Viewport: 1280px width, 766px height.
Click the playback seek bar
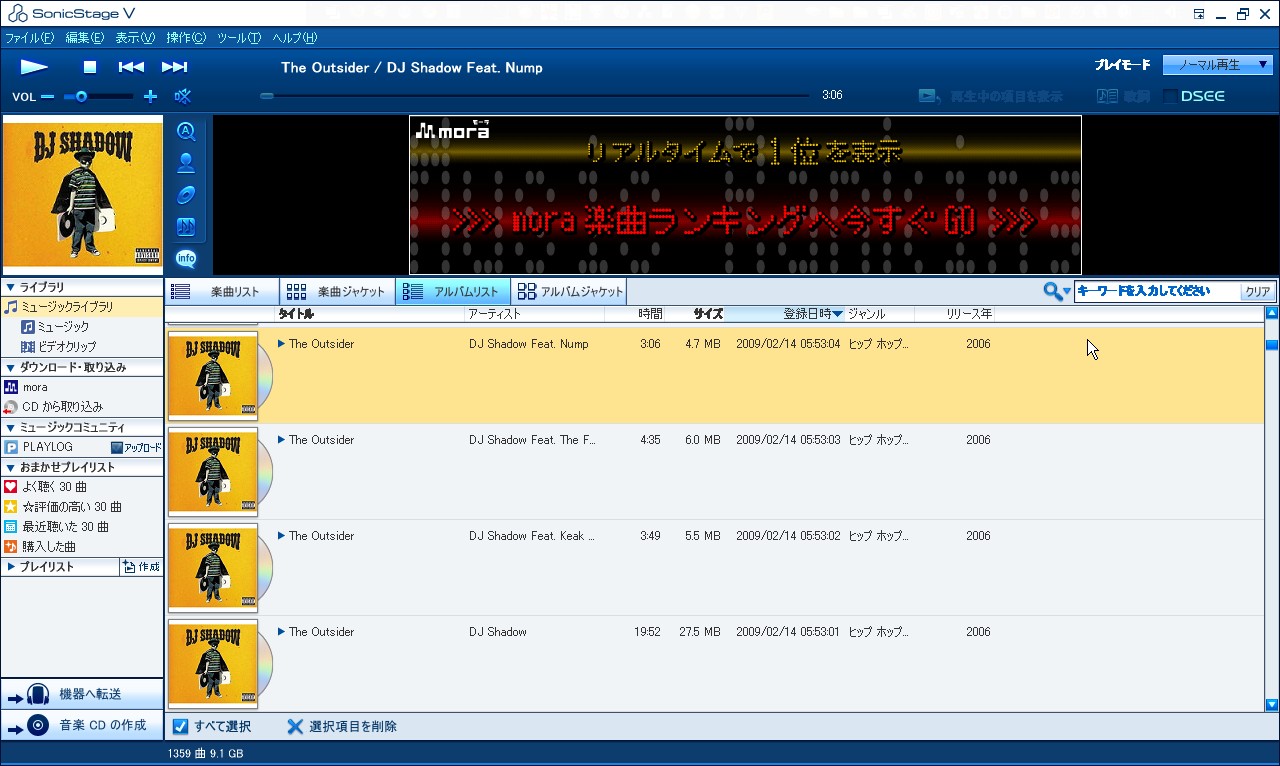(x=535, y=96)
